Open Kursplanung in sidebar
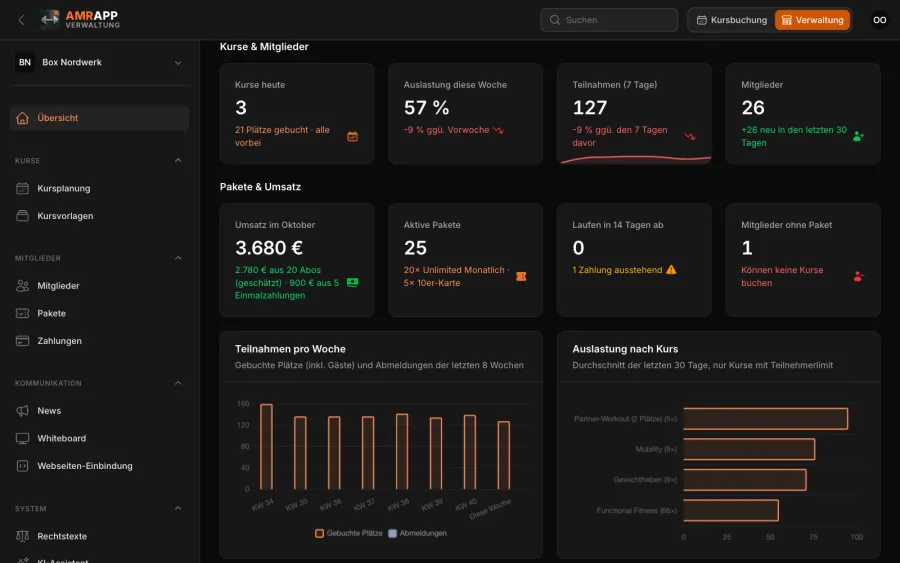This screenshot has width=900, height=563. click(99, 188)
